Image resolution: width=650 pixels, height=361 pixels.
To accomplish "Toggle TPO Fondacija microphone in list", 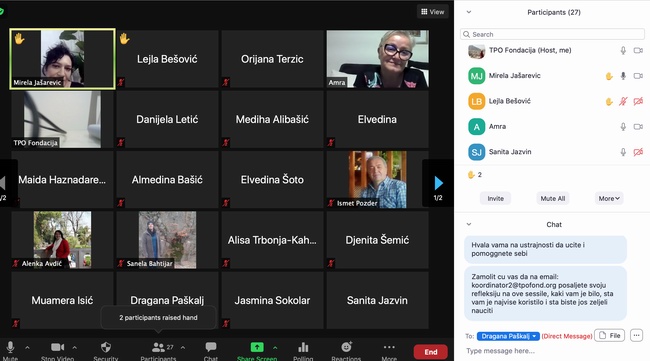I will (623, 51).
